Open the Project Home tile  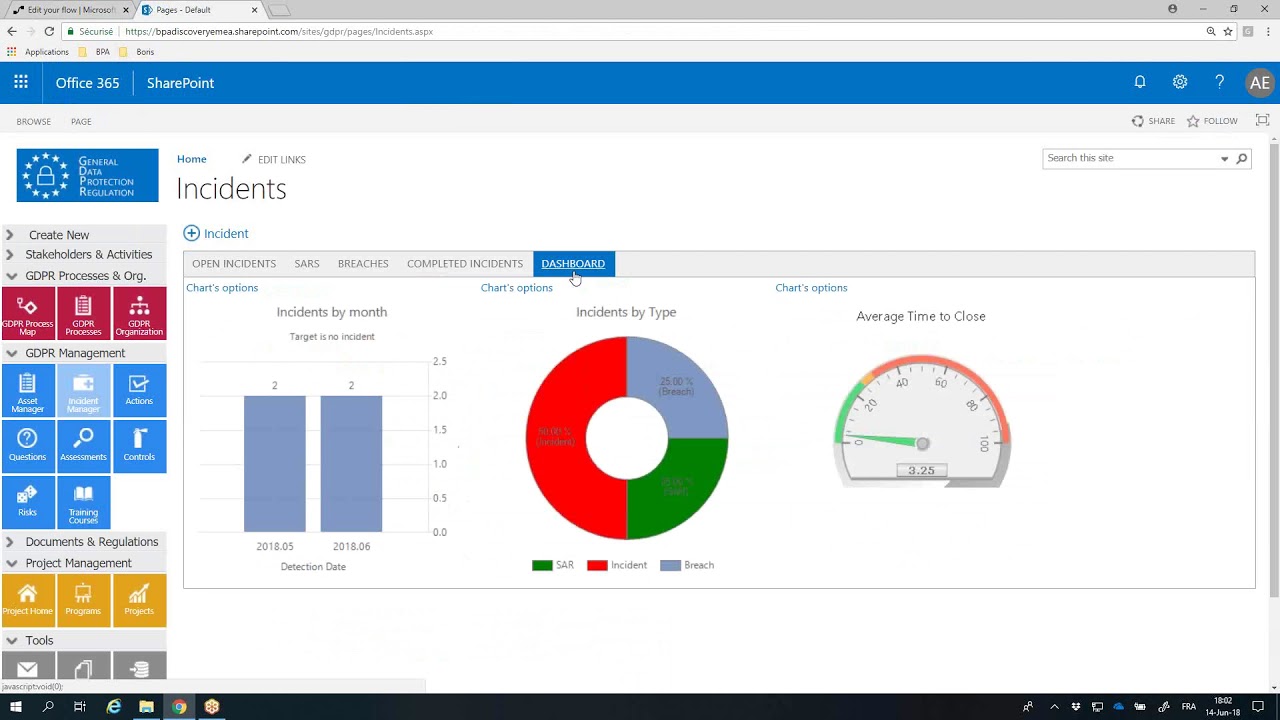pyautogui.click(x=27, y=601)
